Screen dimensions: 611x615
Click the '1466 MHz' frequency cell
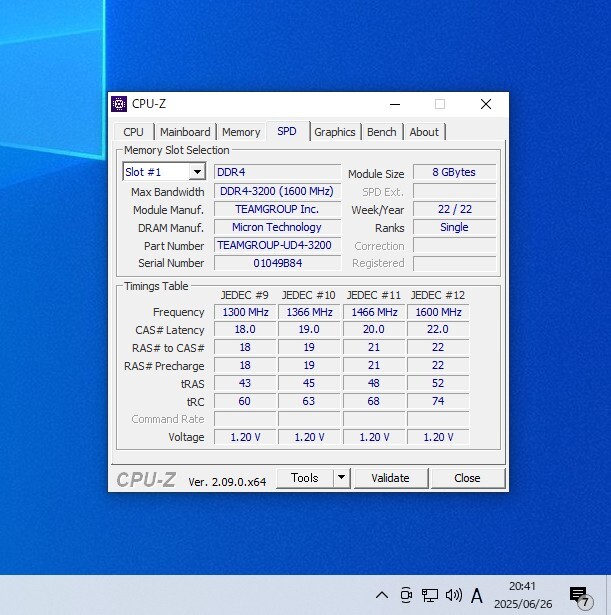(x=374, y=312)
